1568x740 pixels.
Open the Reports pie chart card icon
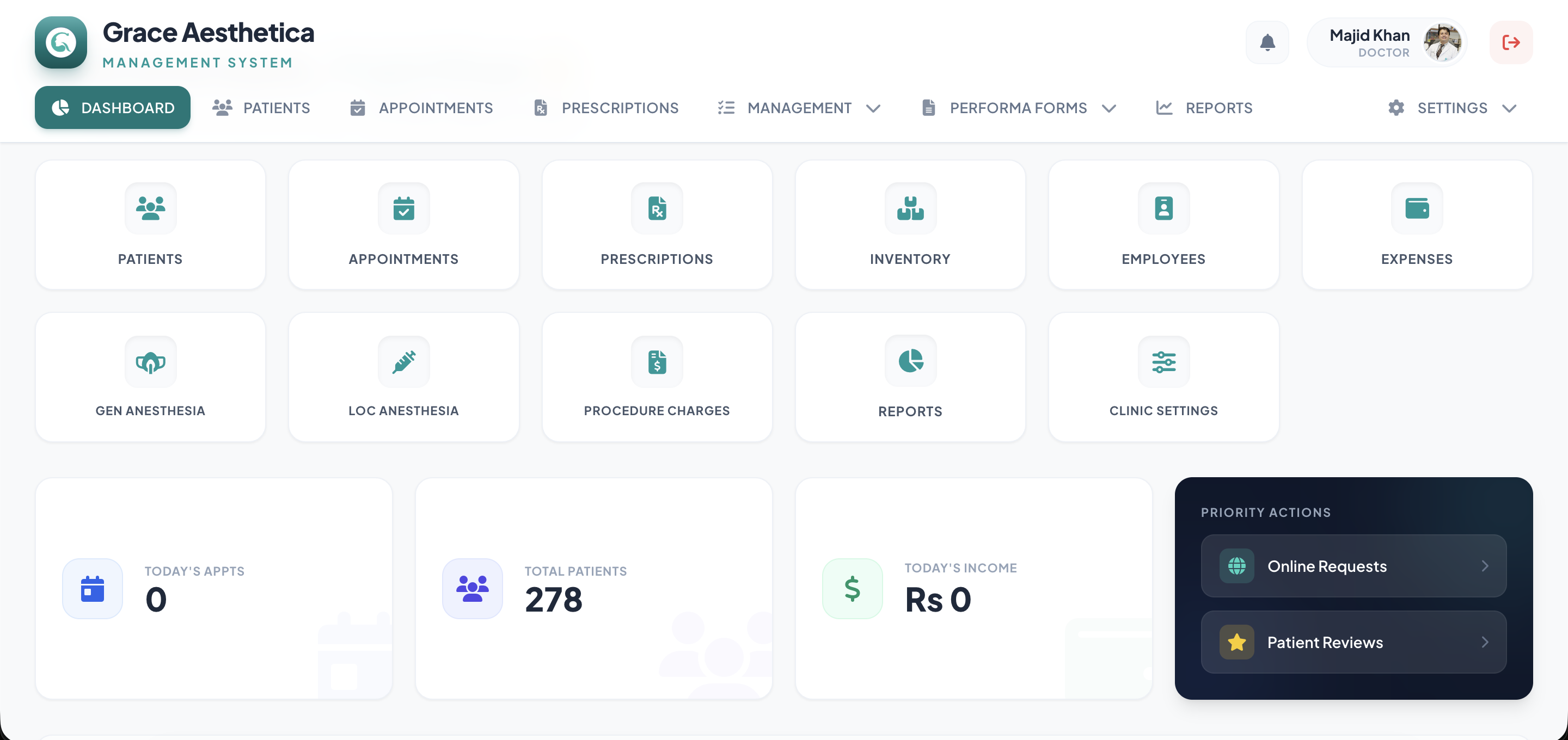910,361
